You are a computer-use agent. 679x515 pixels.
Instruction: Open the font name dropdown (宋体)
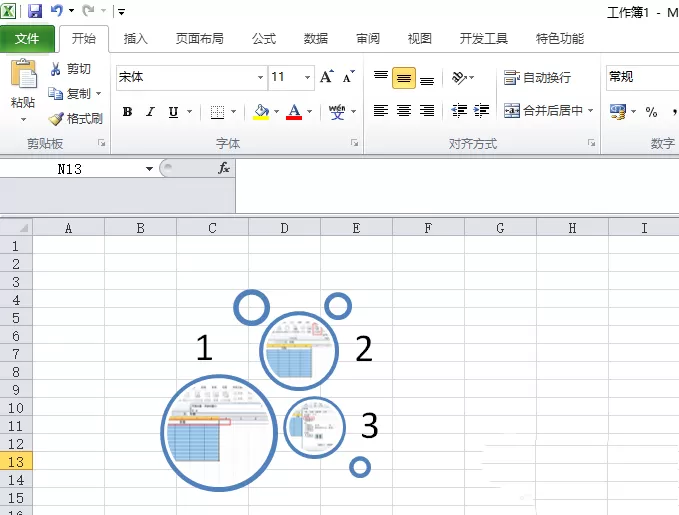coord(260,78)
